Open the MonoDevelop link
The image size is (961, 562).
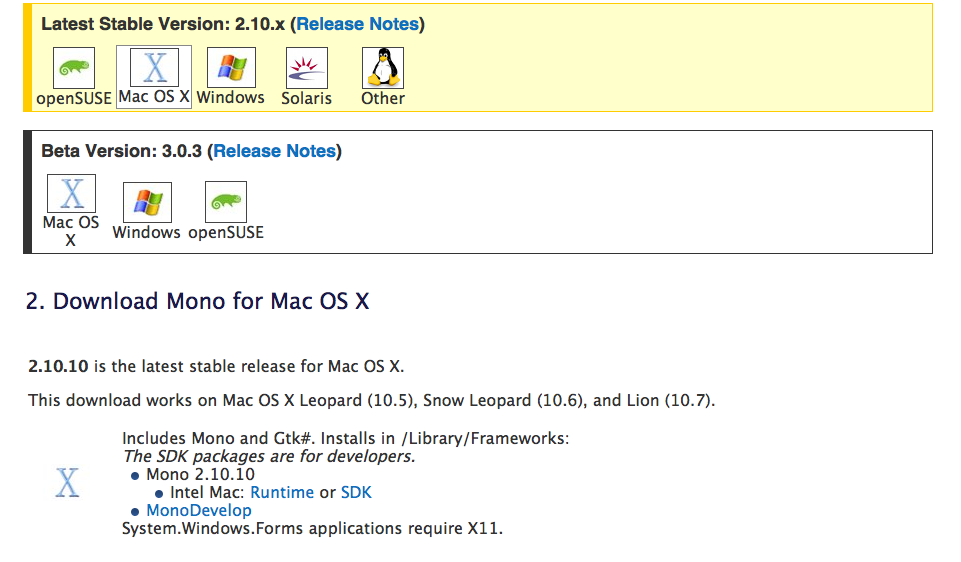(199, 511)
